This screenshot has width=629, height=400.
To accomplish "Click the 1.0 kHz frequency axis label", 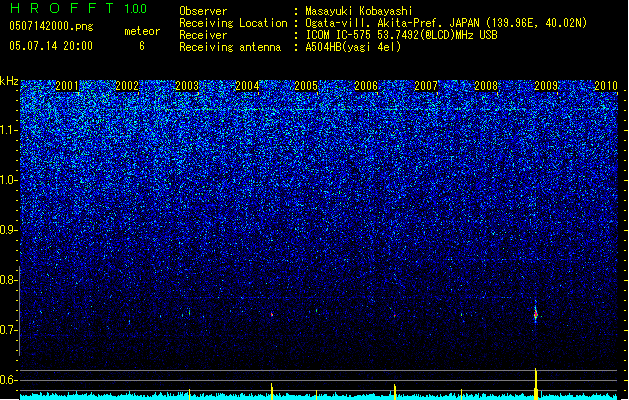I will pyautogui.click(x=9, y=180).
